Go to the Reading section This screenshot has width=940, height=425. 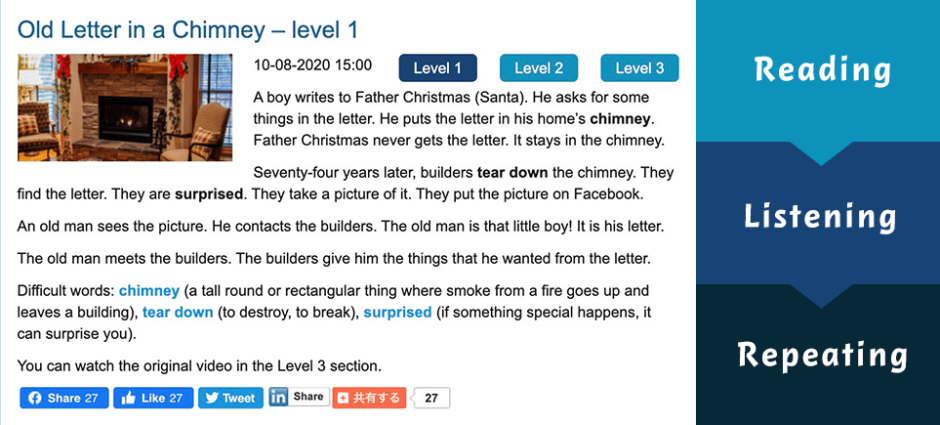[822, 70]
